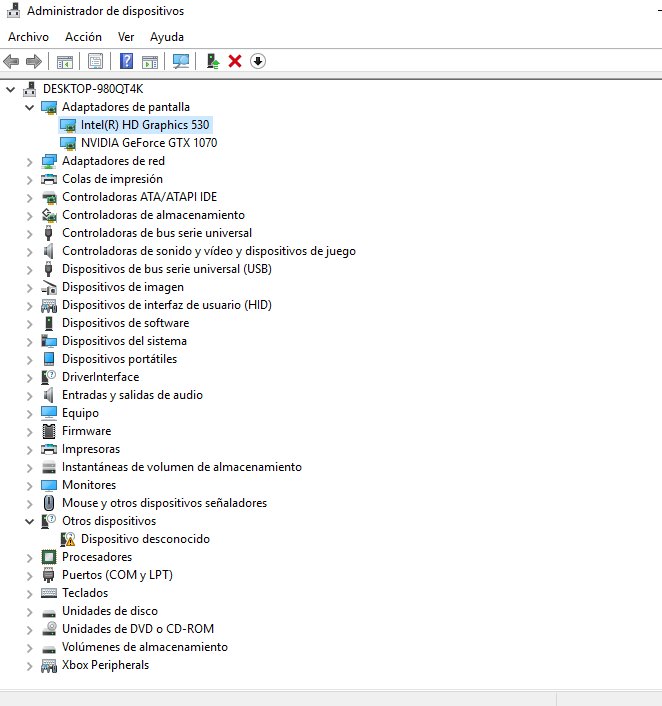662x706 pixels.
Task: Click the Procesadores CPU icon
Action: click(x=49, y=557)
